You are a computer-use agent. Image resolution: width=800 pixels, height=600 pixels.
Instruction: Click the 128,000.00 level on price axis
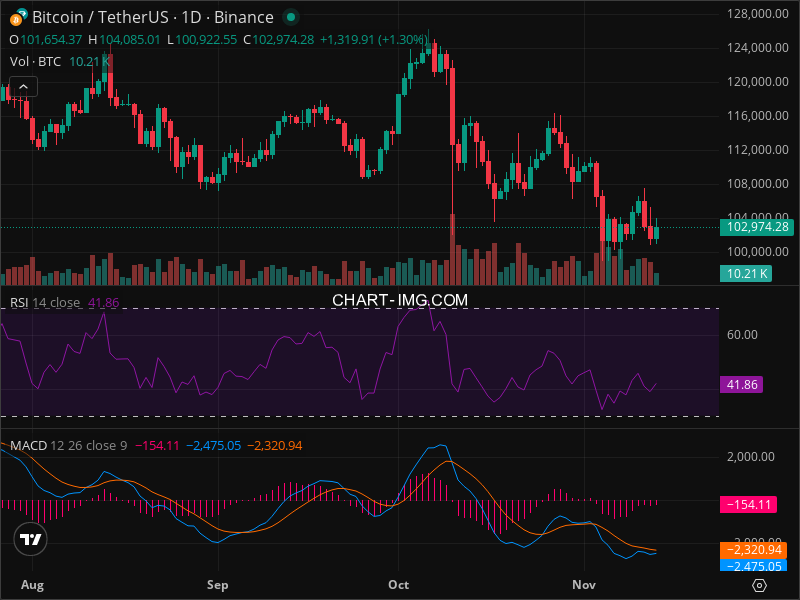[753, 14]
